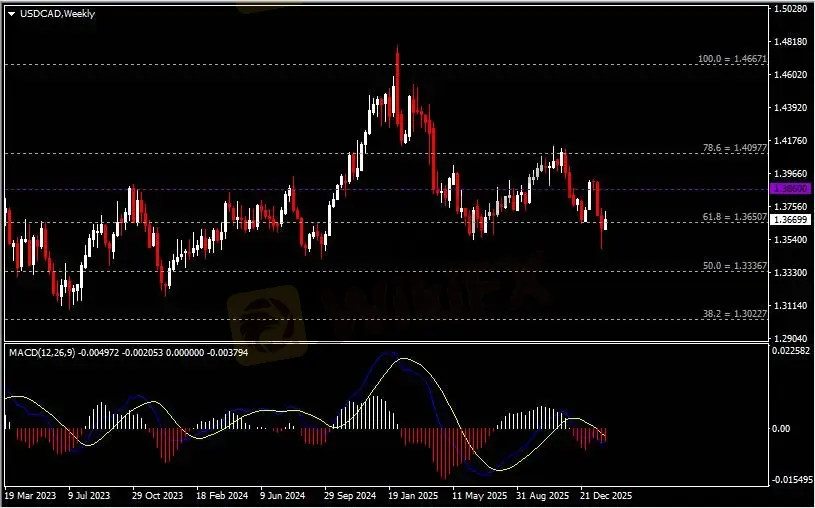Viewport: 815px width, 508px height.
Task: Click the 9 Jun 2024 date label
Action: tap(282, 496)
